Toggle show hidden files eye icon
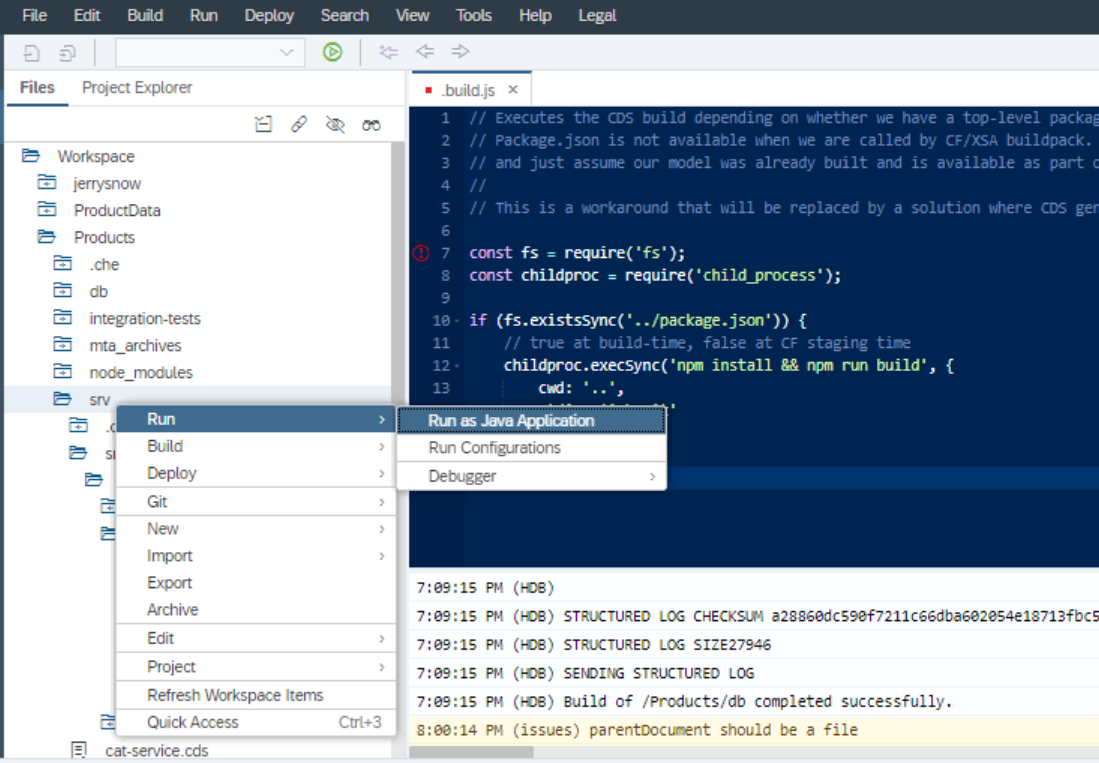Viewport: 1099px width, 763px height. (335, 124)
